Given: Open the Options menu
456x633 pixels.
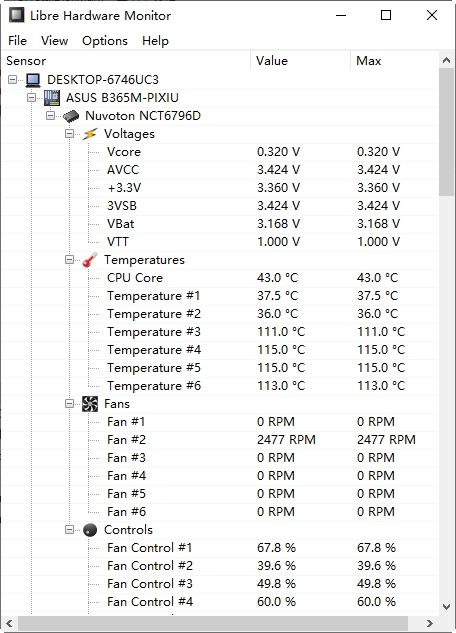Looking at the screenshot, I should [x=105, y=41].
